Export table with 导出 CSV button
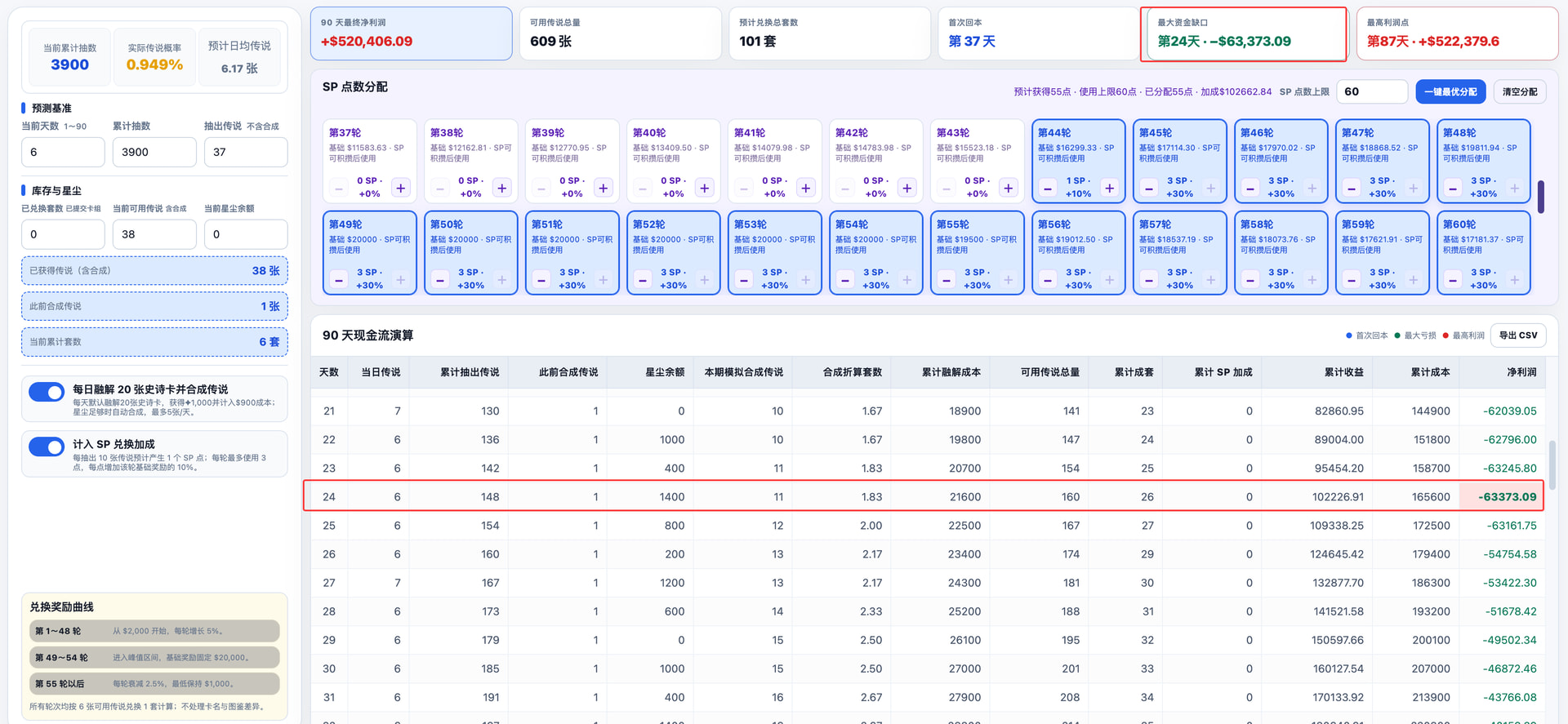 1518,335
